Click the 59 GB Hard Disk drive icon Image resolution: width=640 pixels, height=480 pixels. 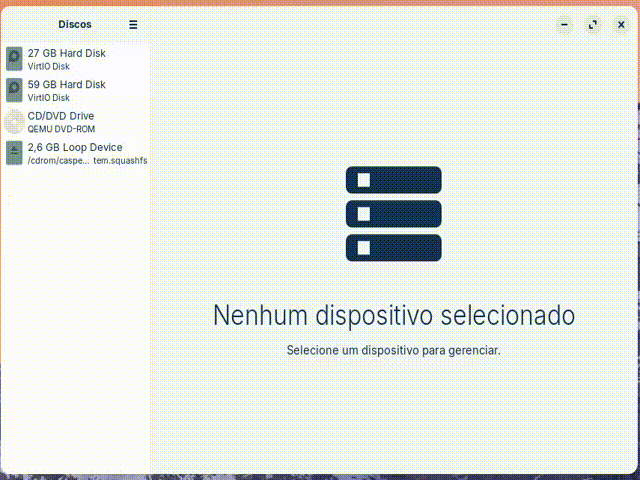14,91
